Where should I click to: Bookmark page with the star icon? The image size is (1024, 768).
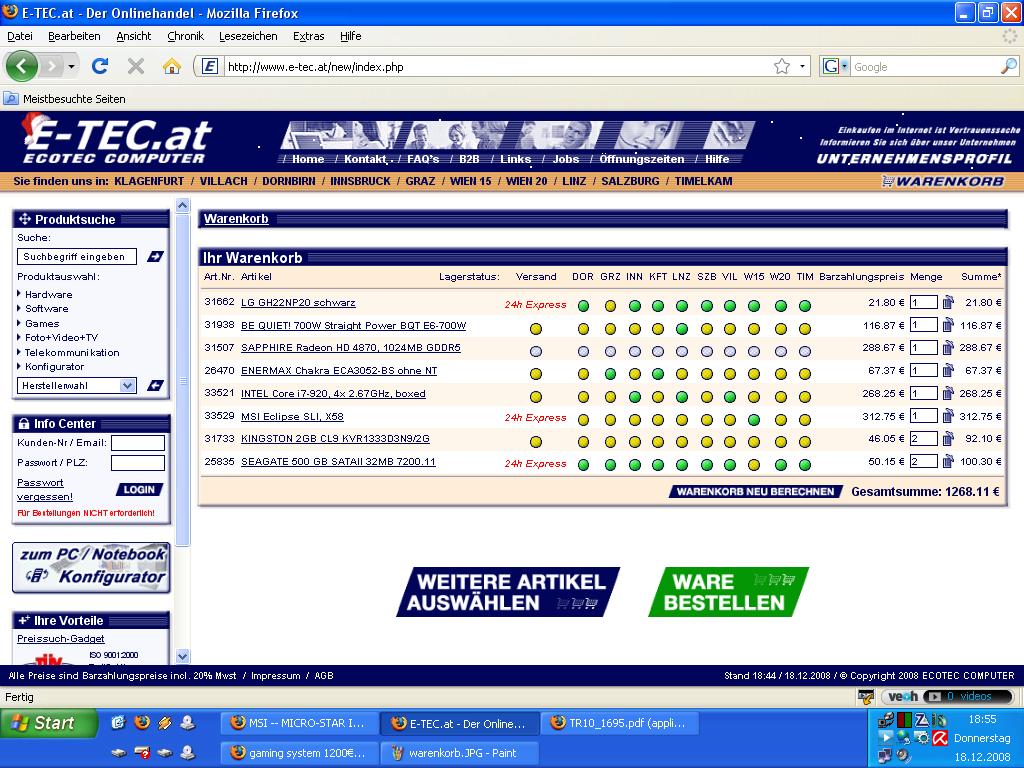pos(781,66)
